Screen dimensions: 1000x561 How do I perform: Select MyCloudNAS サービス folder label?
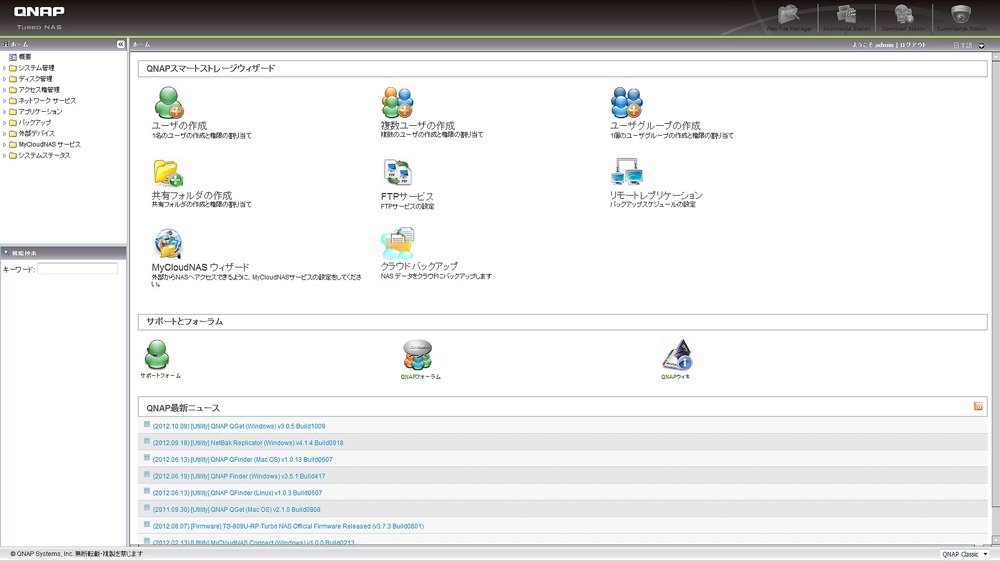[x=50, y=145]
